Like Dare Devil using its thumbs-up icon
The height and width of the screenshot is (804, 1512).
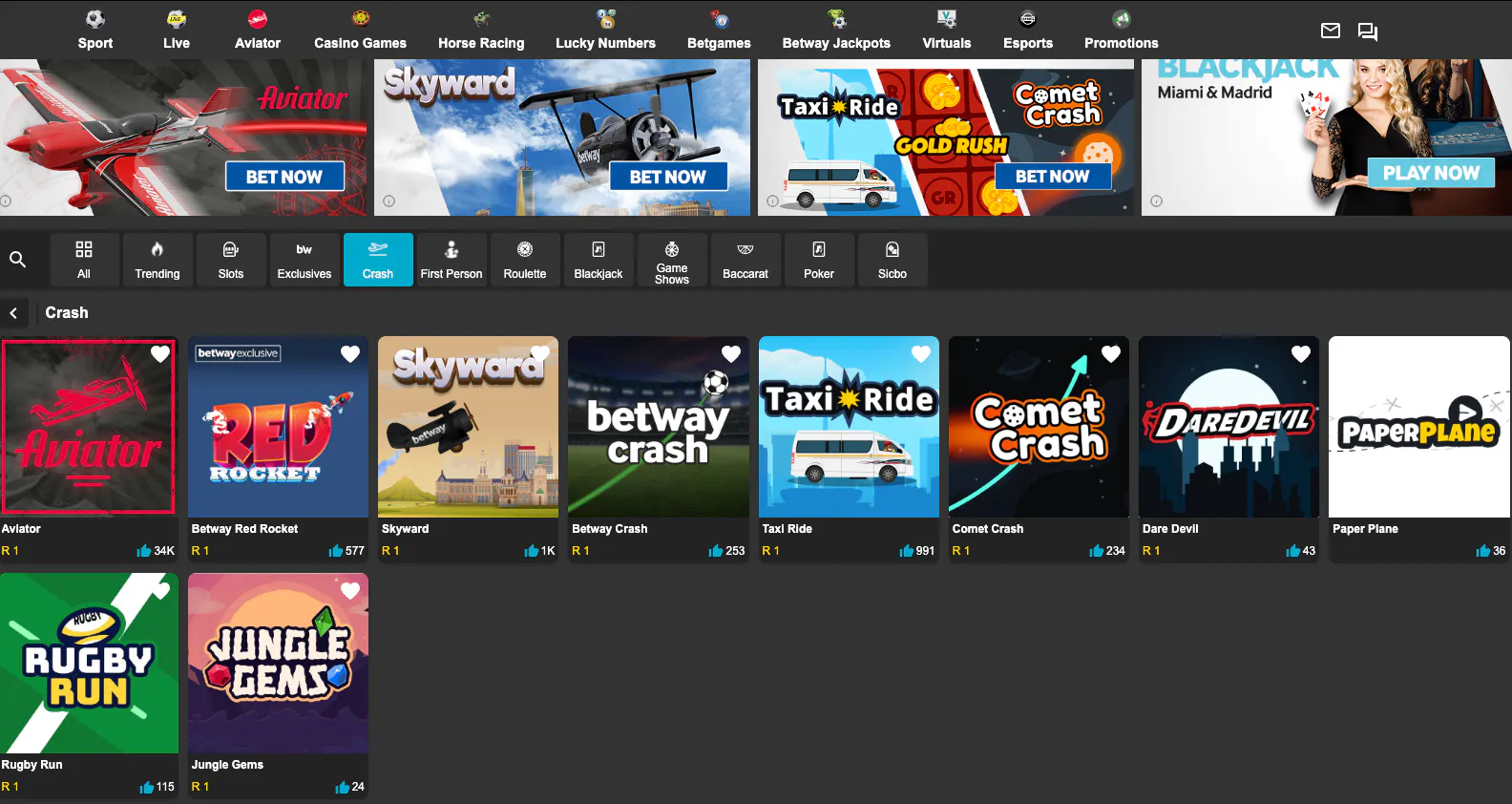click(1293, 551)
